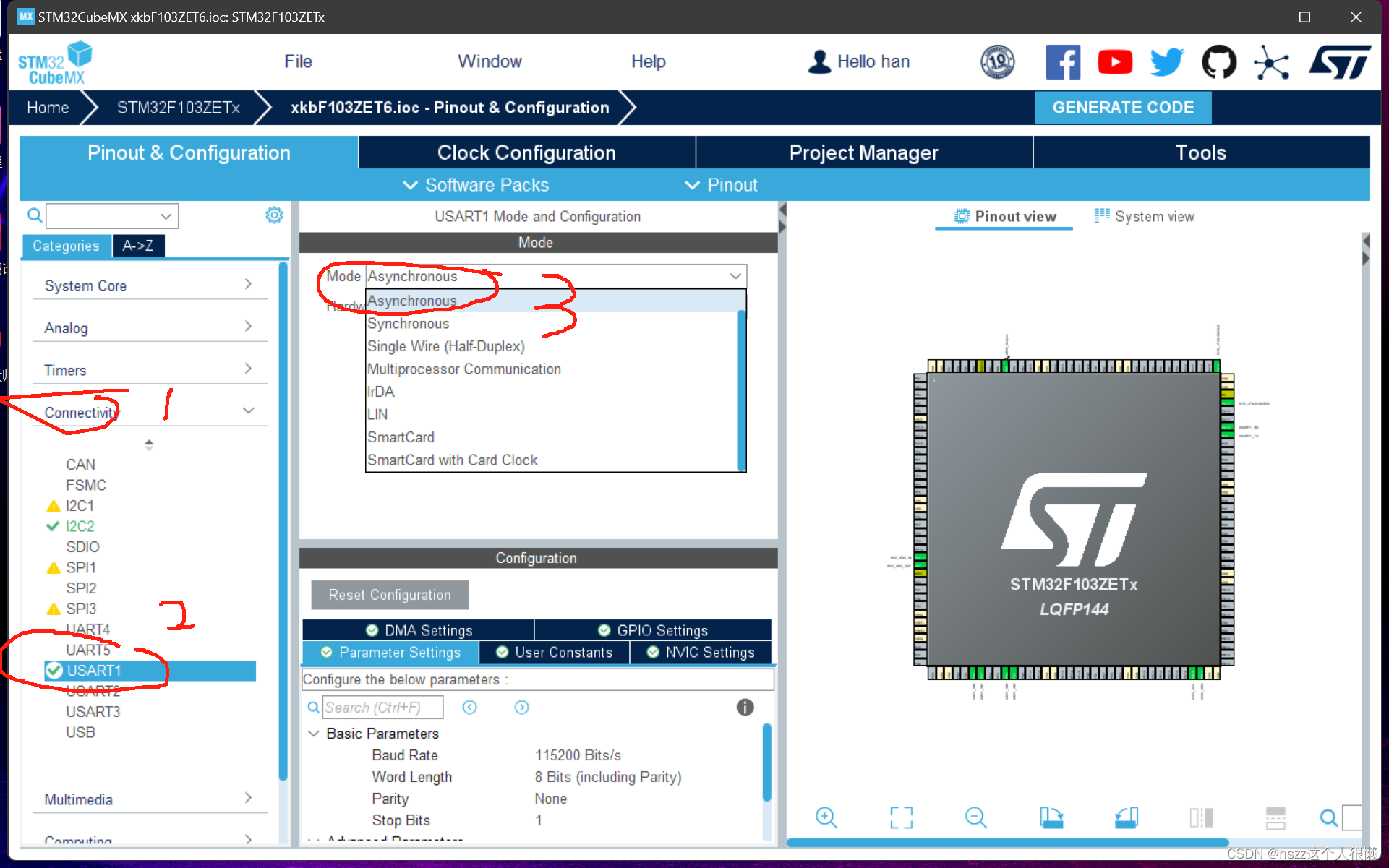Open the Facebook icon link
1389x868 pixels.
point(1062,62)
